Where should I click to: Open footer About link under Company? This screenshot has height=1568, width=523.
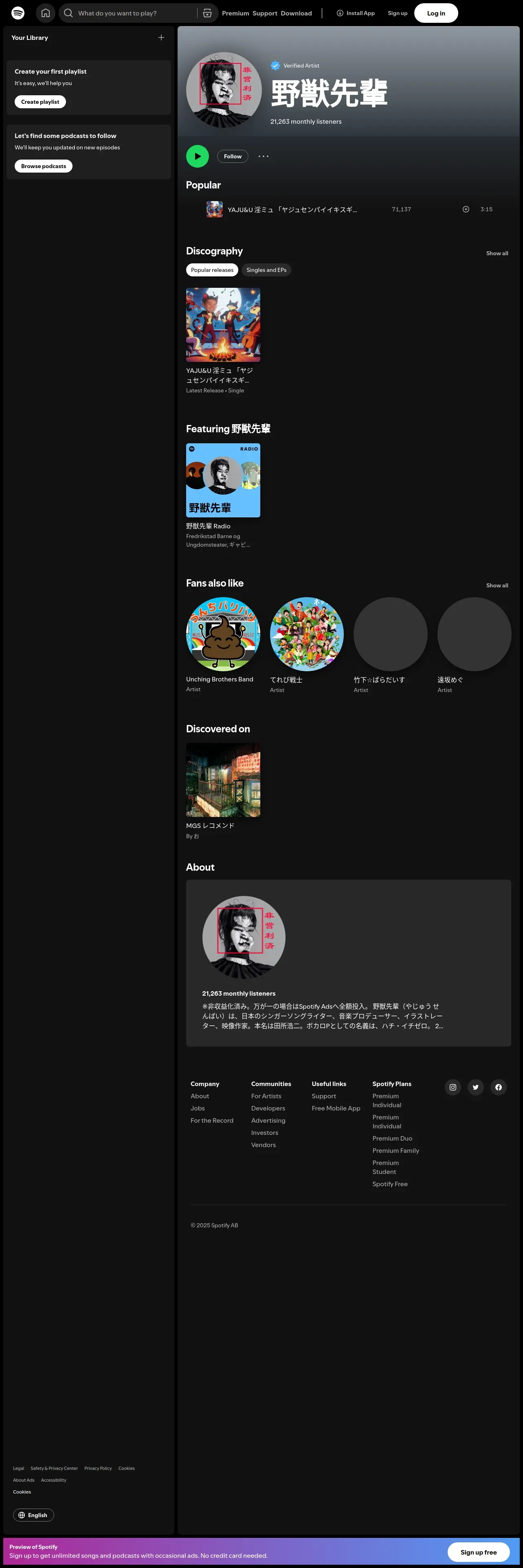tap(200, 1096)
